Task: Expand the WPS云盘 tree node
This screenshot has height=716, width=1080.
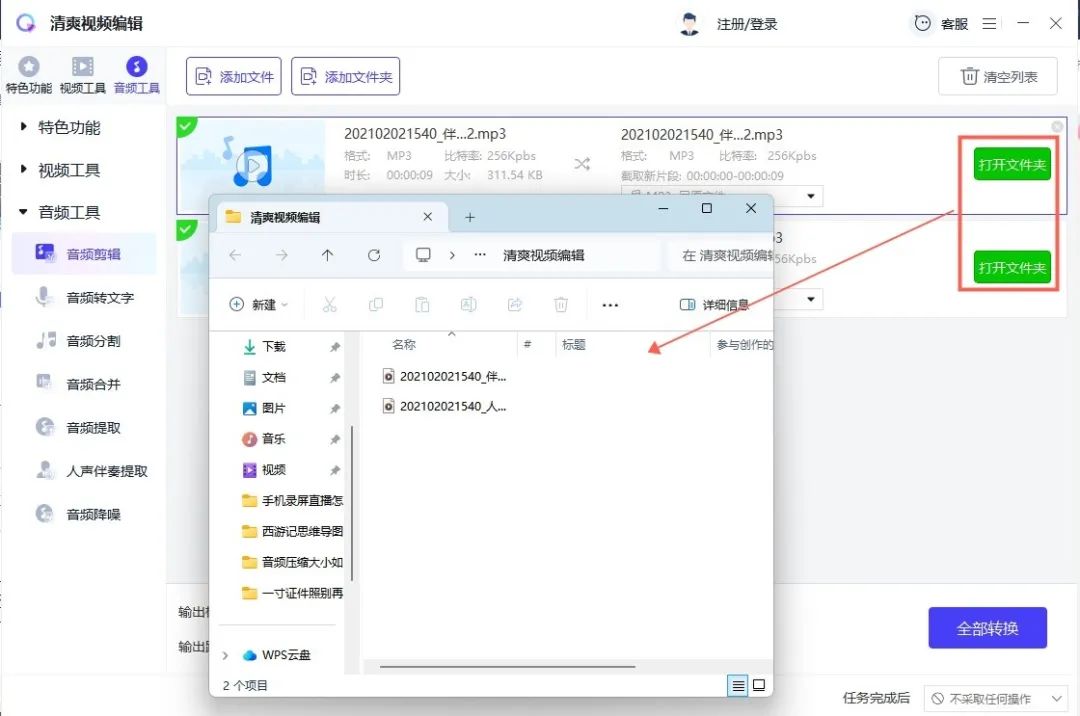Action: pos(225,655)
